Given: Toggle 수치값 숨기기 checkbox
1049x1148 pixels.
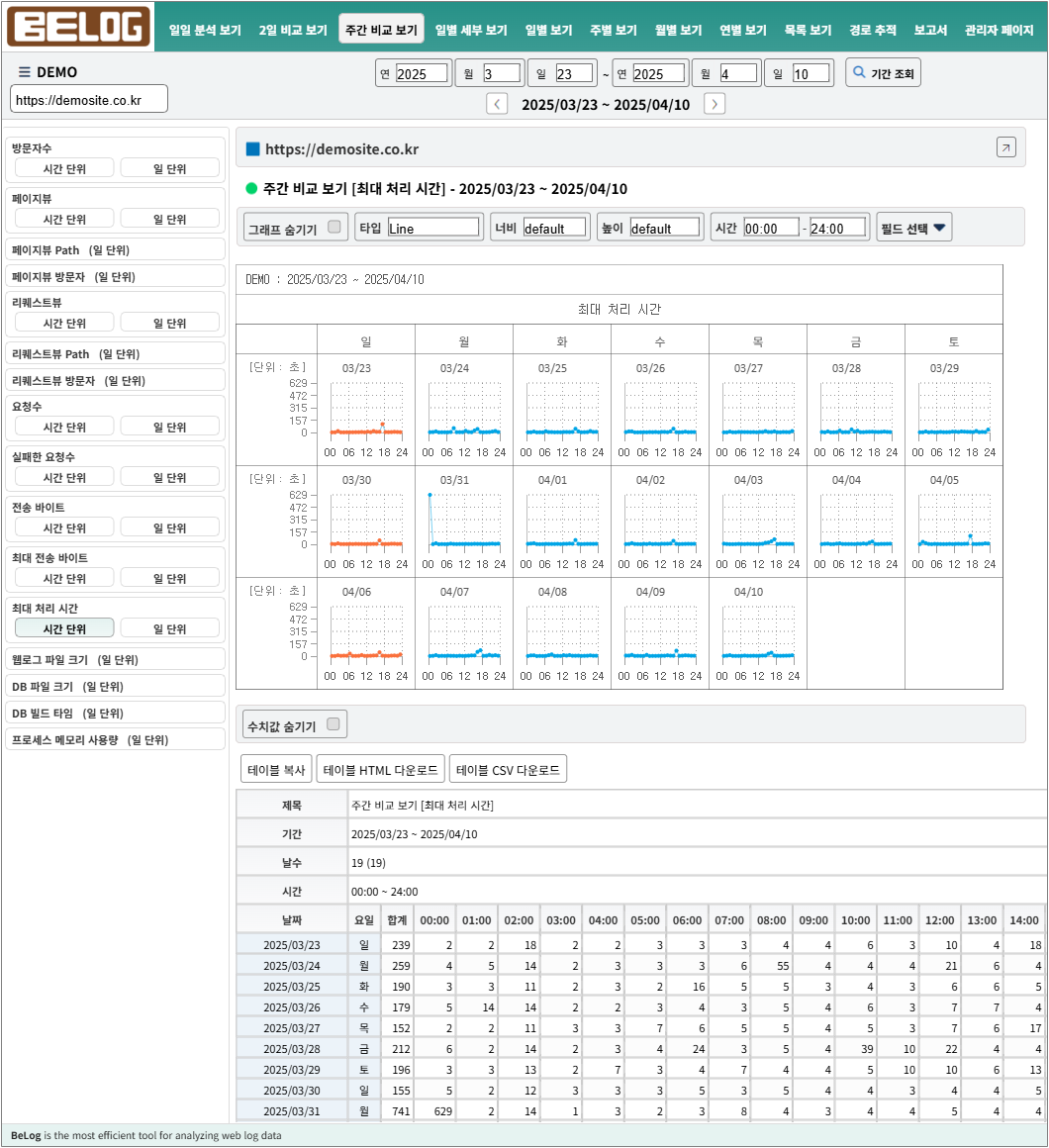Looking at the screenshot, I should click(334, 724).
